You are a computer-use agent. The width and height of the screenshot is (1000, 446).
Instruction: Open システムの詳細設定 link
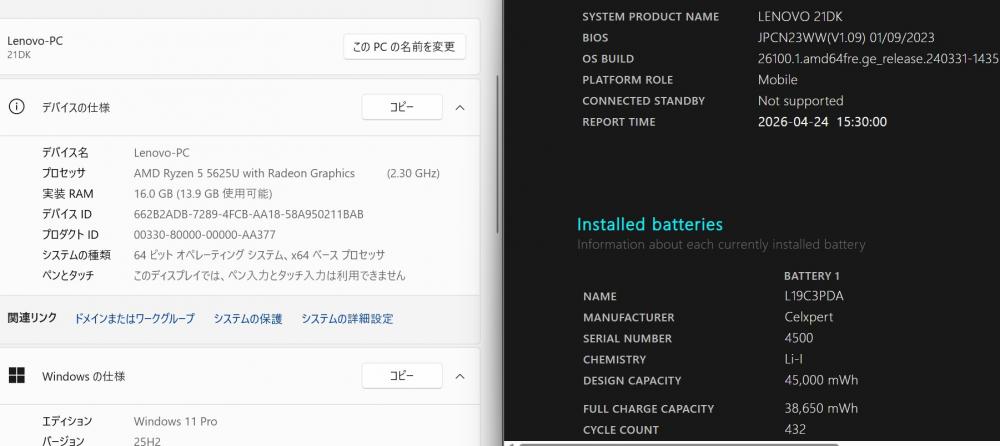pyautogui.click(x=347, y=318)
